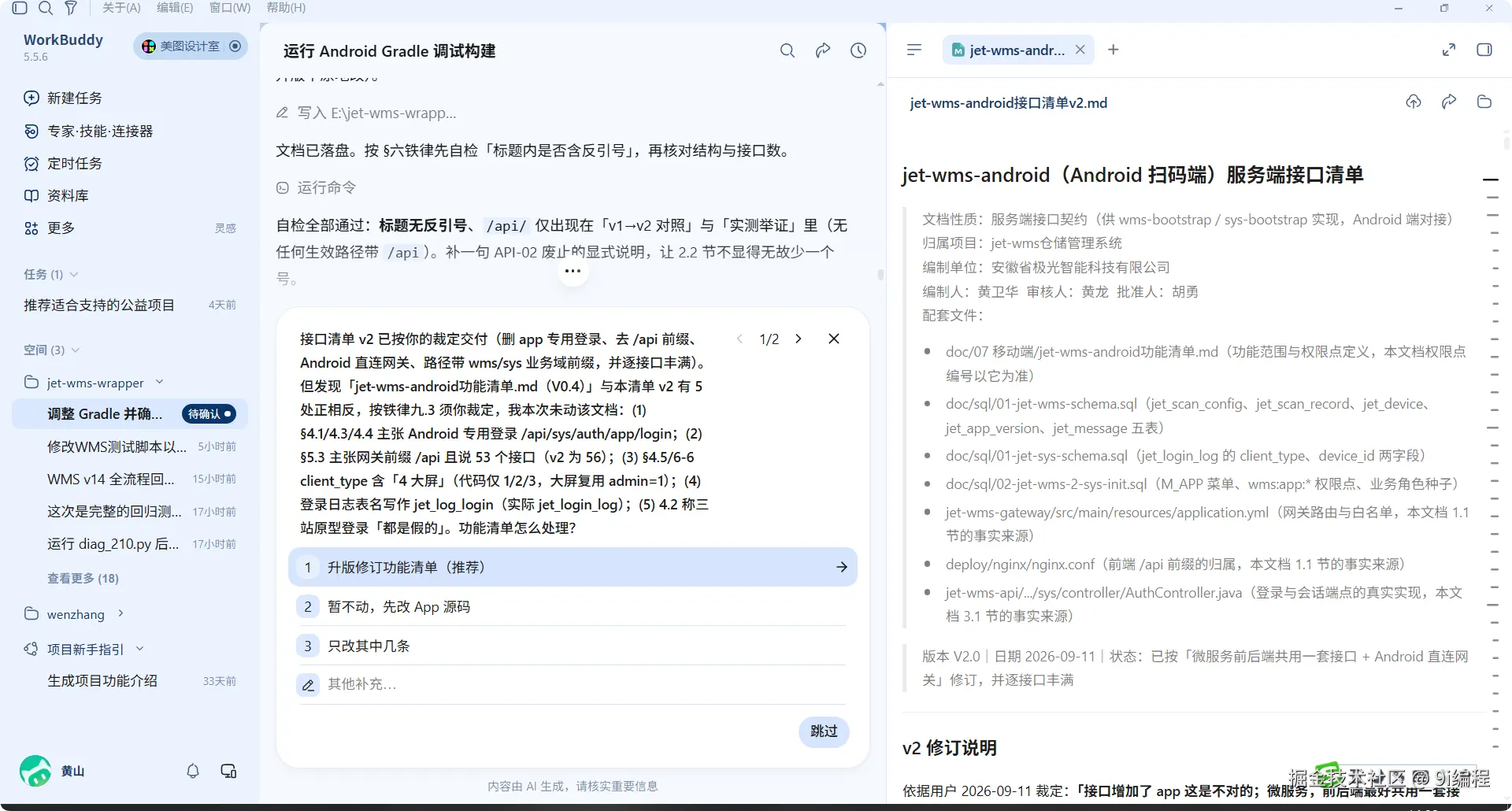
Task: Open document outline list icon
Action: point(914,50)
